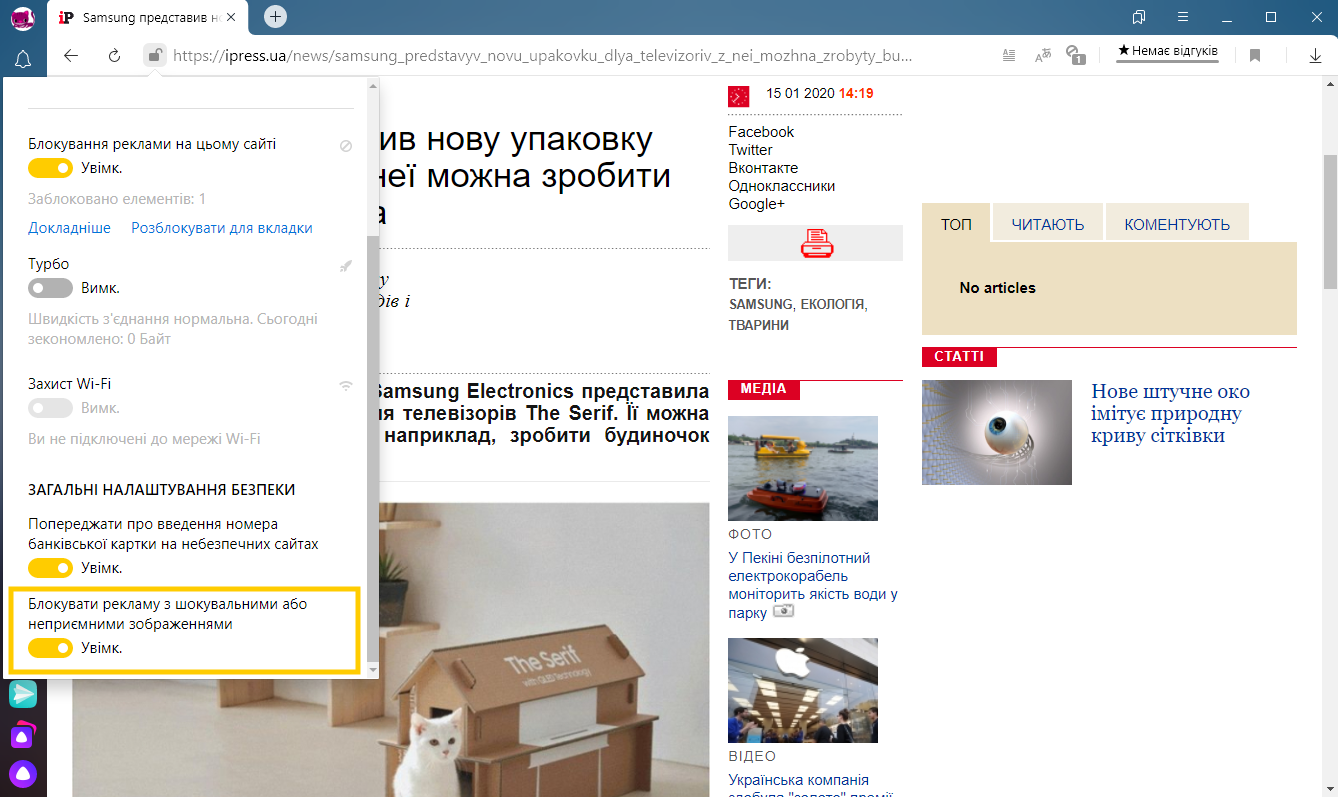This screenshot has height=797, width=1338.
Task: Open the notifications bell in the sidebar
Action: (x=22, y=59)
